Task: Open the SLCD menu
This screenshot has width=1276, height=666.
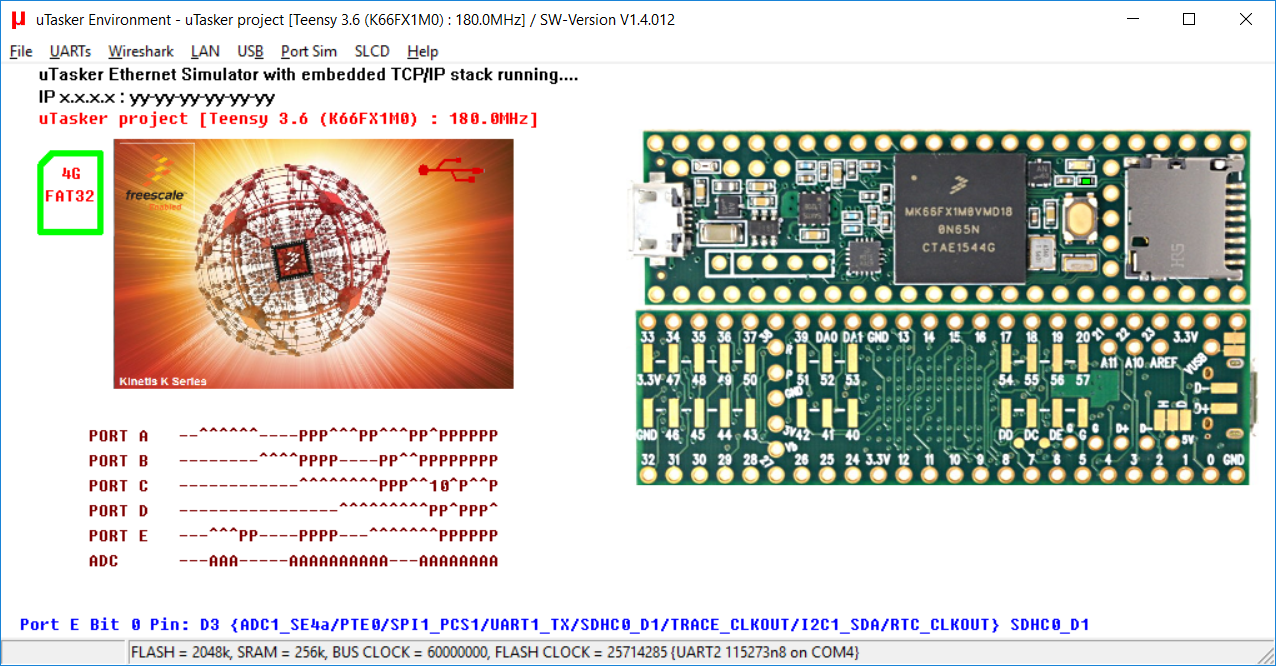Action: tap(372, 51)
